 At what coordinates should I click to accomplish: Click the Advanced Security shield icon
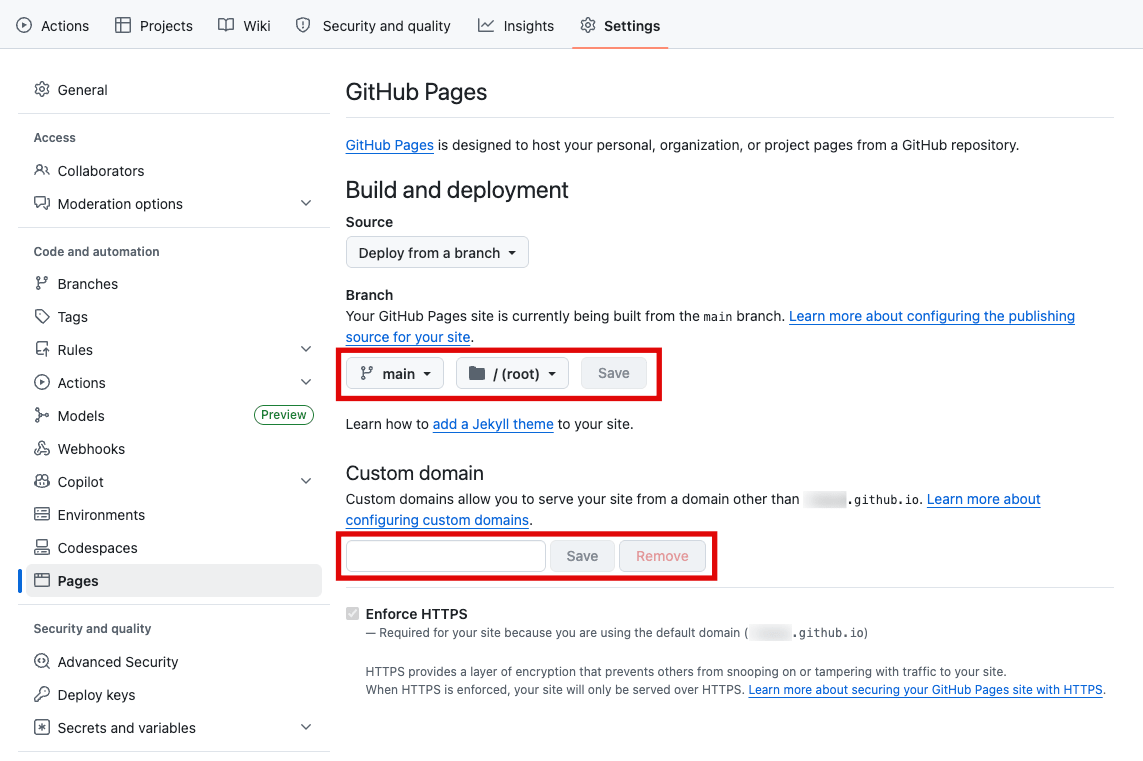click(x=42, y=662)
